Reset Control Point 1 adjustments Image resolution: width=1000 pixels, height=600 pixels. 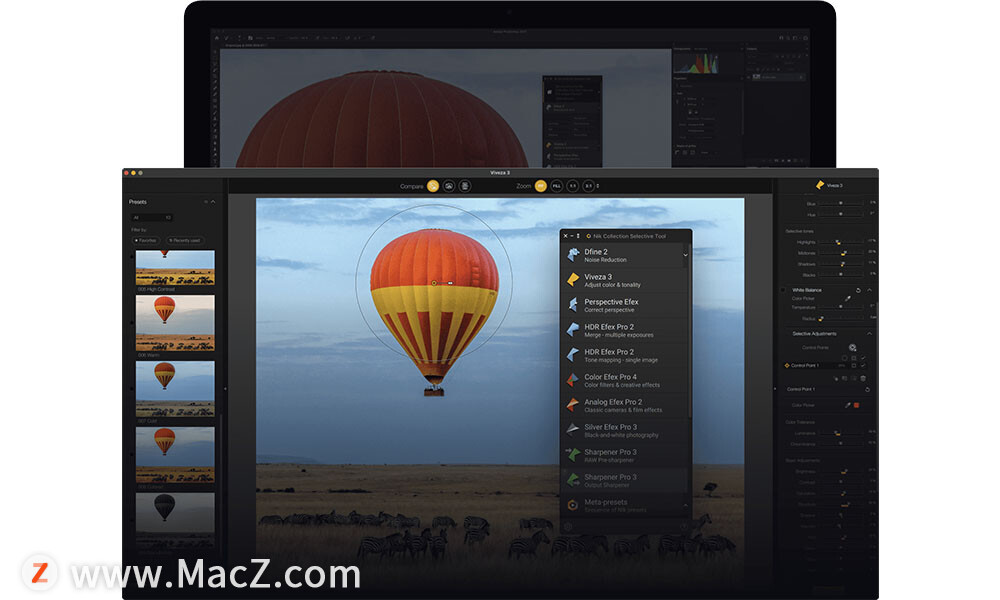click(867, 389)
